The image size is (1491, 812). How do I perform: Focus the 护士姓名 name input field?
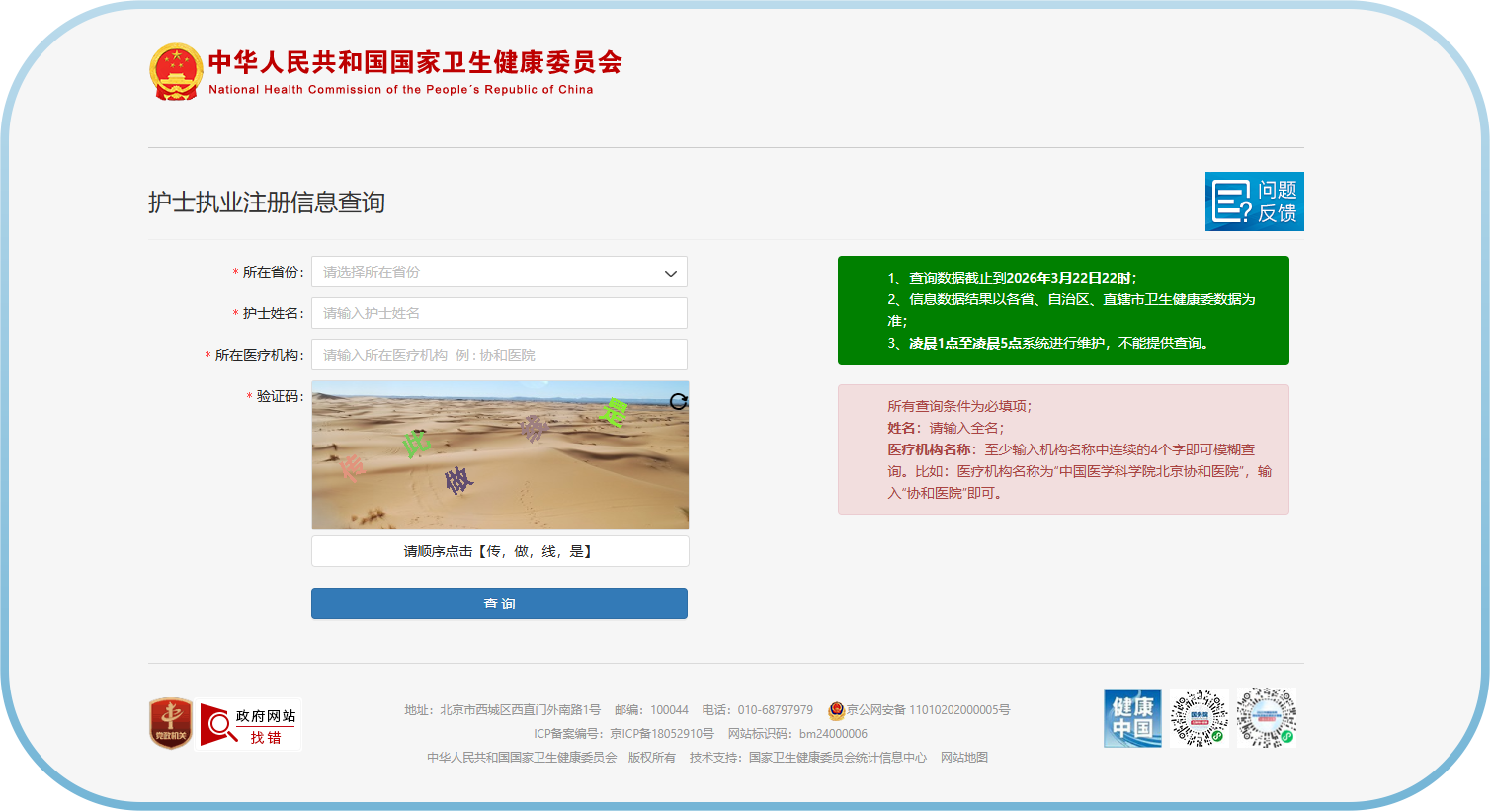click(x=499, y=313)
